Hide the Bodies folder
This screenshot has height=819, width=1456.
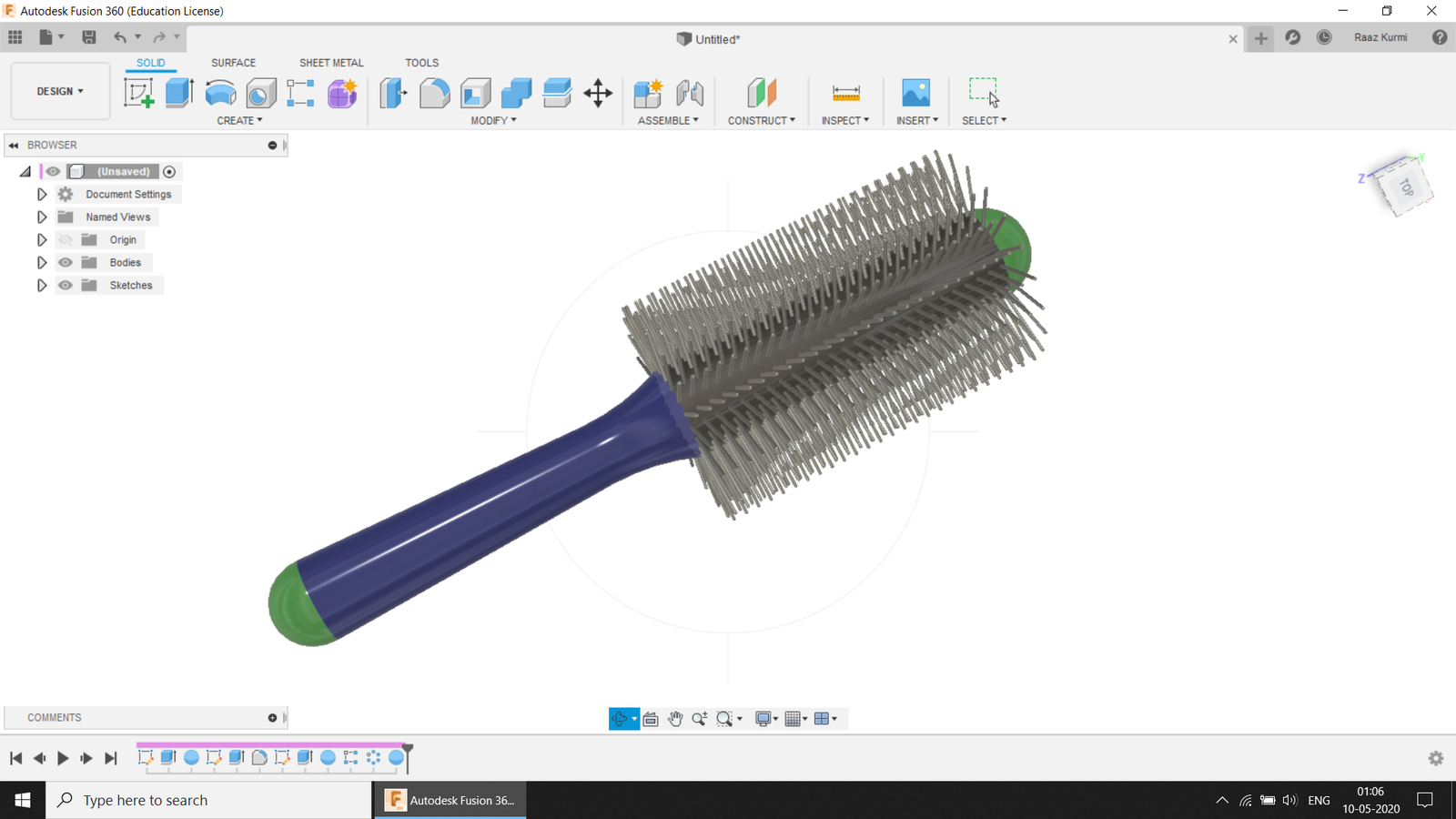point(66,262)
